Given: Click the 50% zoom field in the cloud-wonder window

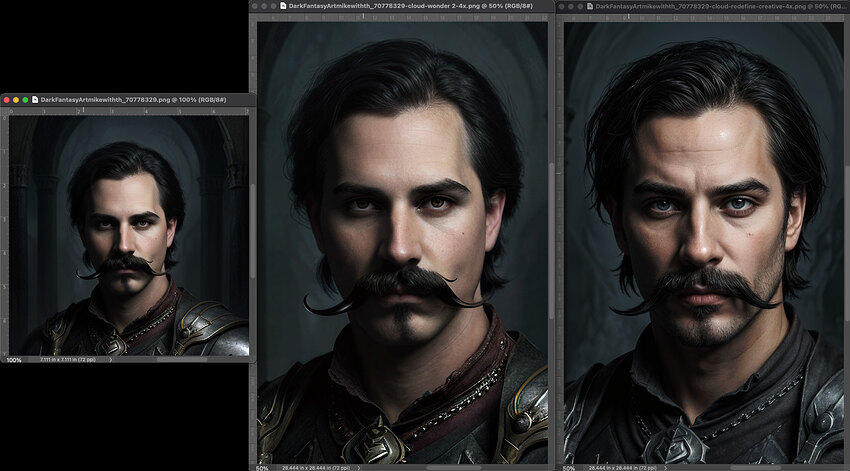Looking at the screenshot, I should [x=262, y=468].
